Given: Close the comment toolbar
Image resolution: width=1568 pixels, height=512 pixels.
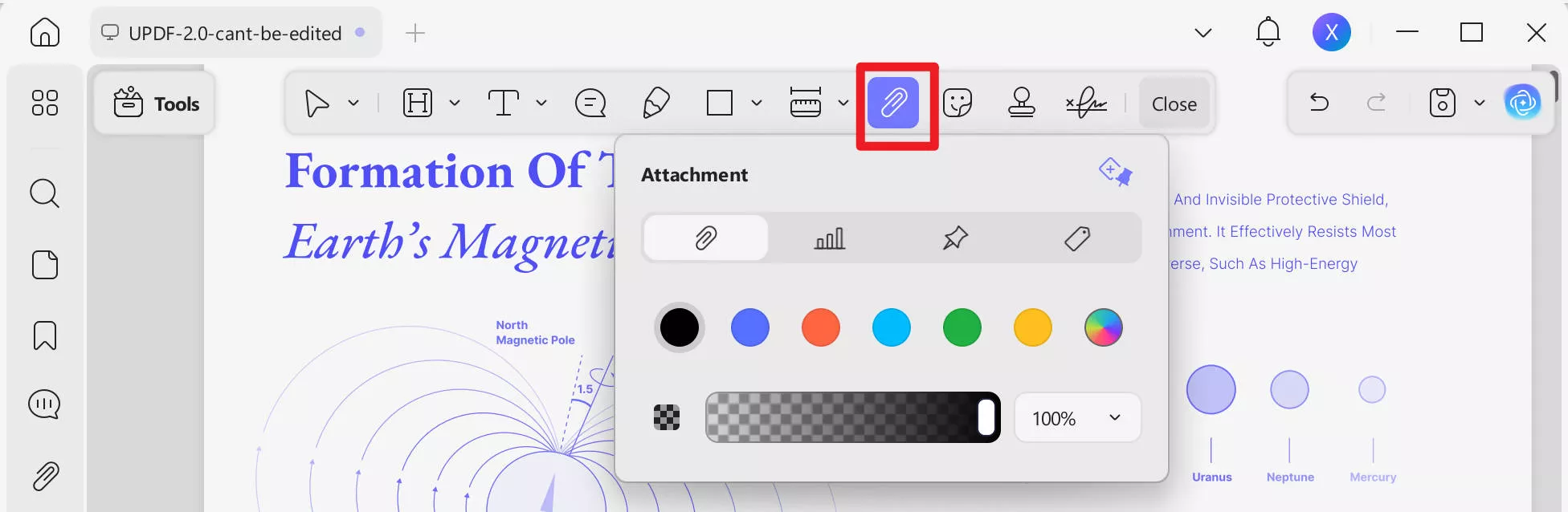Looking at the screenshot, I should (1174, 104).
